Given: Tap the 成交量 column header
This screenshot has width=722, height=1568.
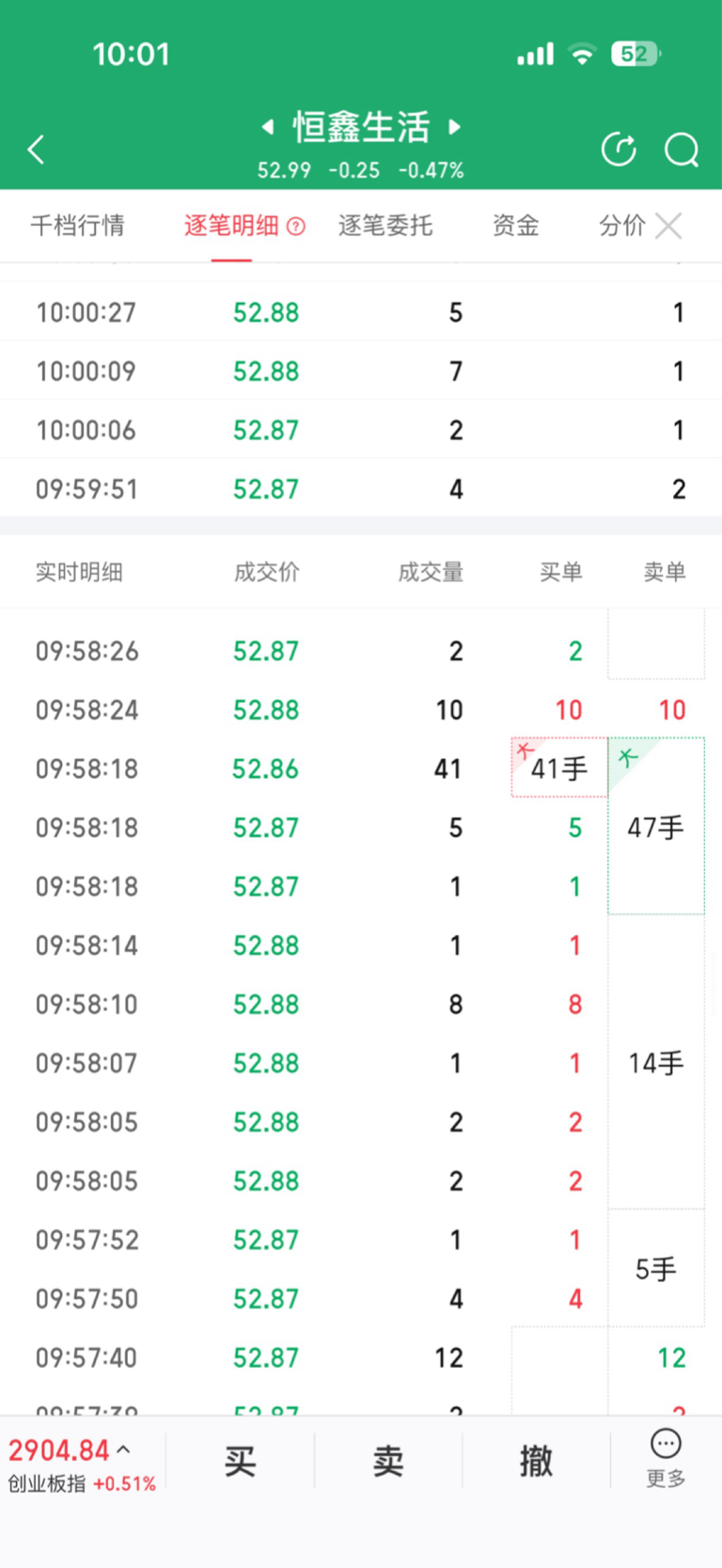Looking at the screenshot, I should (431, 572).
